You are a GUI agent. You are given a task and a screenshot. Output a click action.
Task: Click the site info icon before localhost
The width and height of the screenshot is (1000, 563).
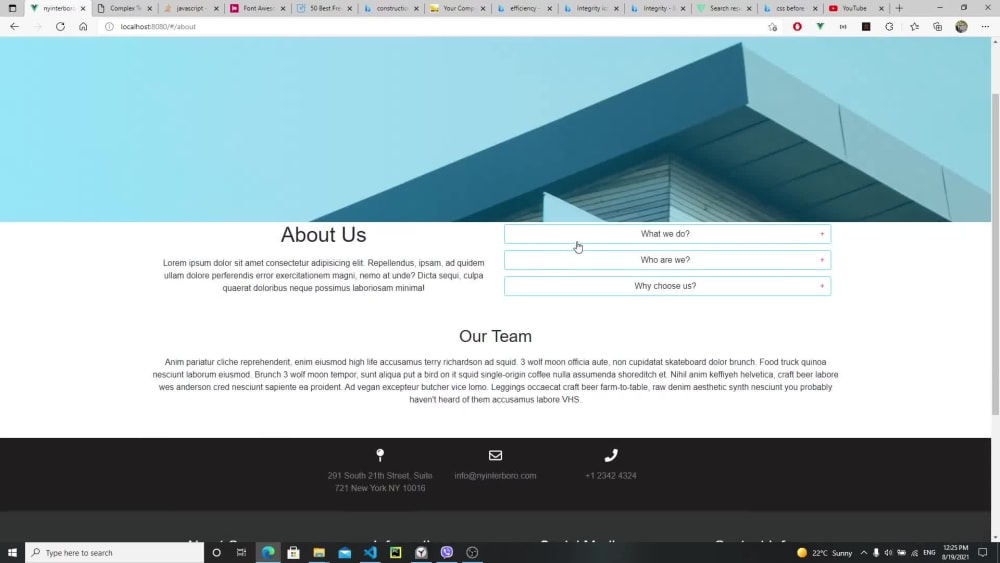[x=109, y=27]
